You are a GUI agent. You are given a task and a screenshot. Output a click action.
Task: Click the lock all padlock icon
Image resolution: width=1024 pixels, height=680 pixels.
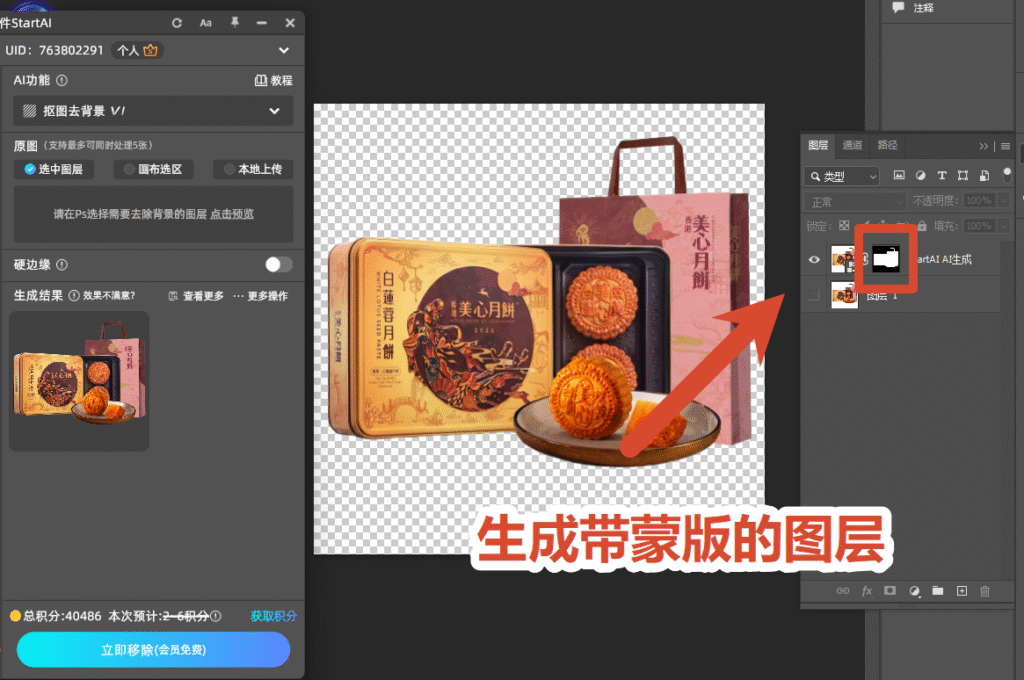[922, 225]
